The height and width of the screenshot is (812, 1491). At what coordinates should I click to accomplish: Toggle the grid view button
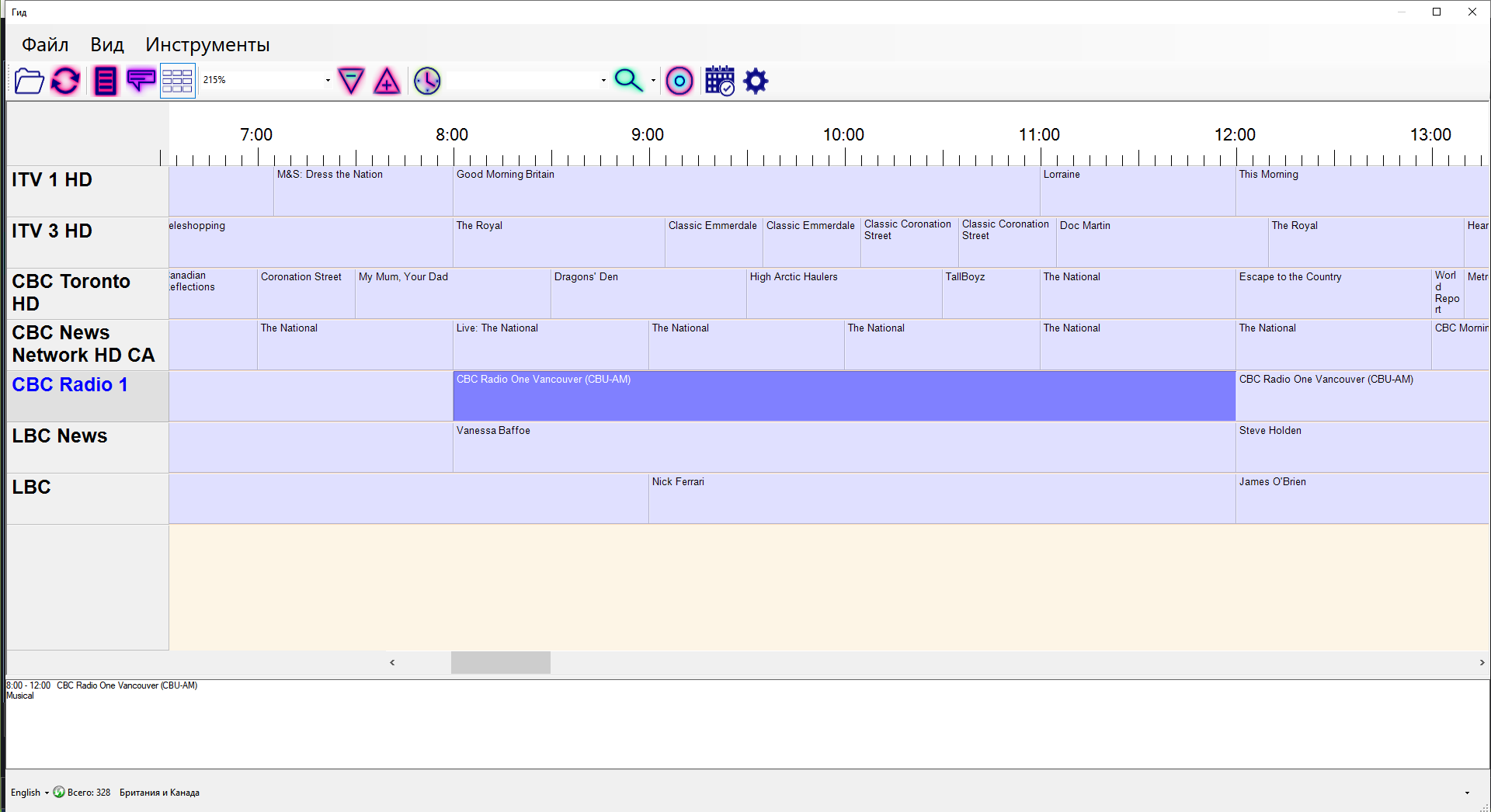click(177, 81)
